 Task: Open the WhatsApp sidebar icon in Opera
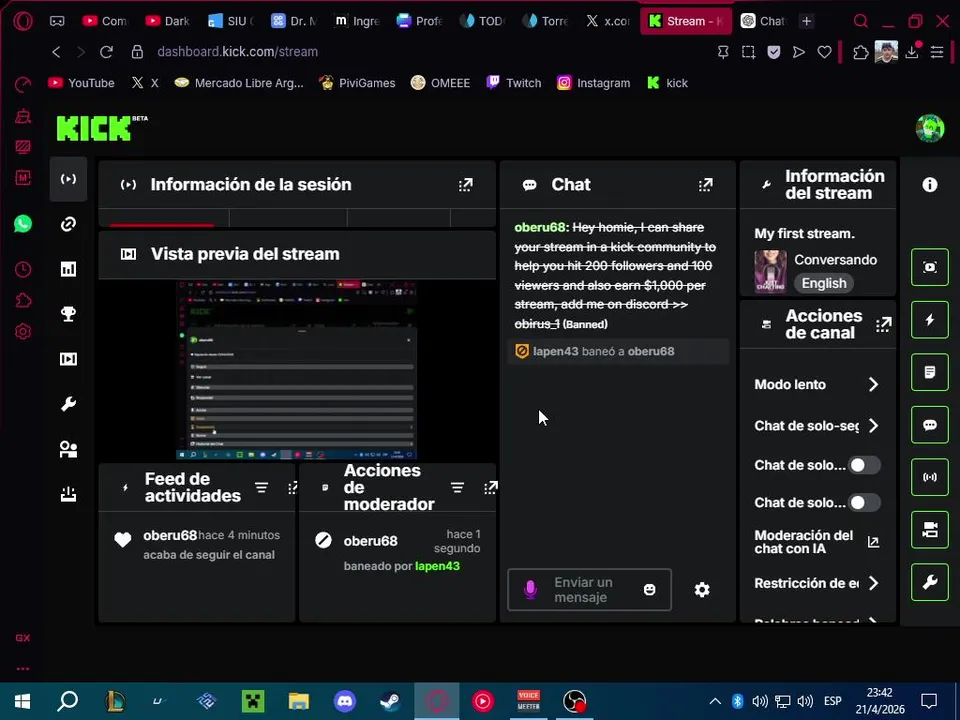[x=23, y=224]
